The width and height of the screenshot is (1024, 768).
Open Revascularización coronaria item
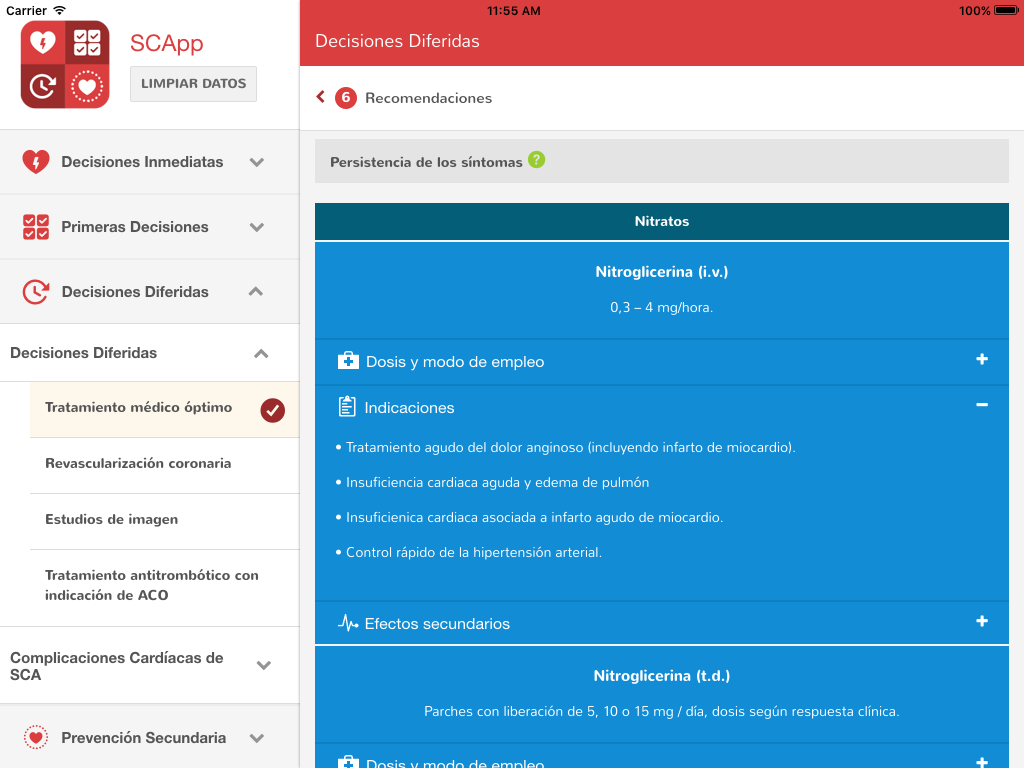[x=165, y=466]
